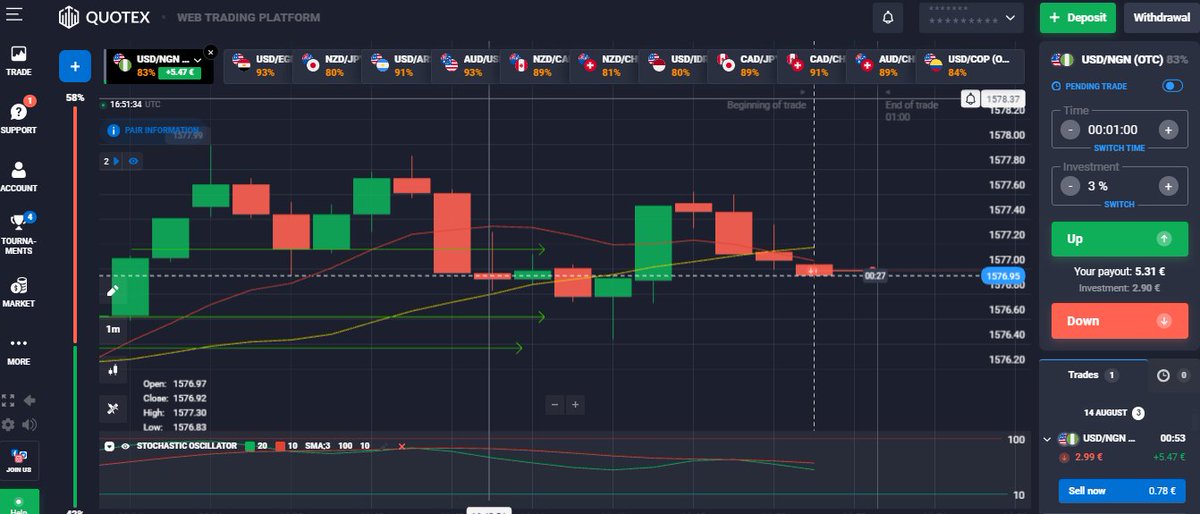
Task: Click red Stochastic color swatch
Action: point(280,446)
